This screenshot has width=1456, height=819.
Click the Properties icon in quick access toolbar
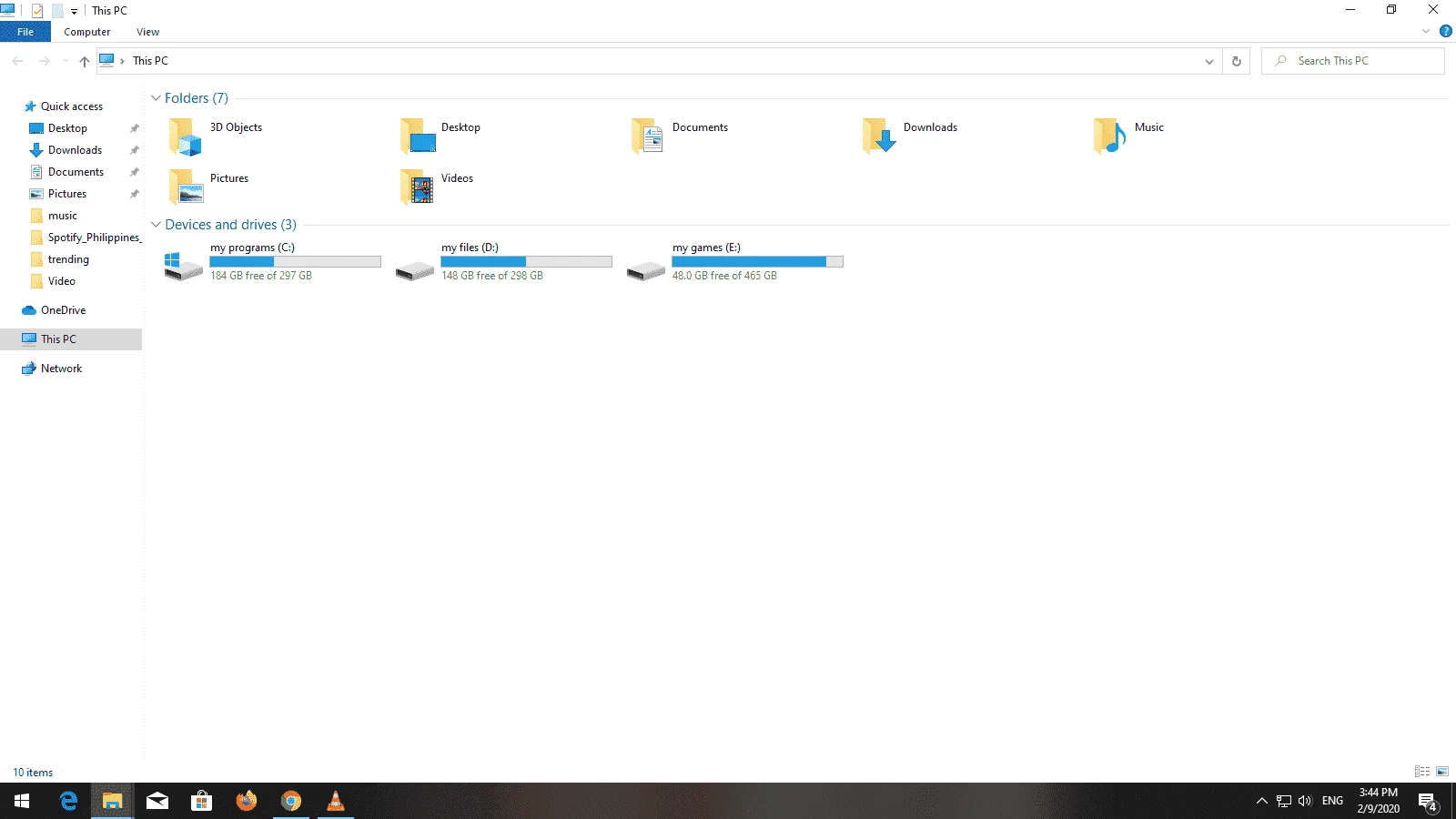coord(37,11)
